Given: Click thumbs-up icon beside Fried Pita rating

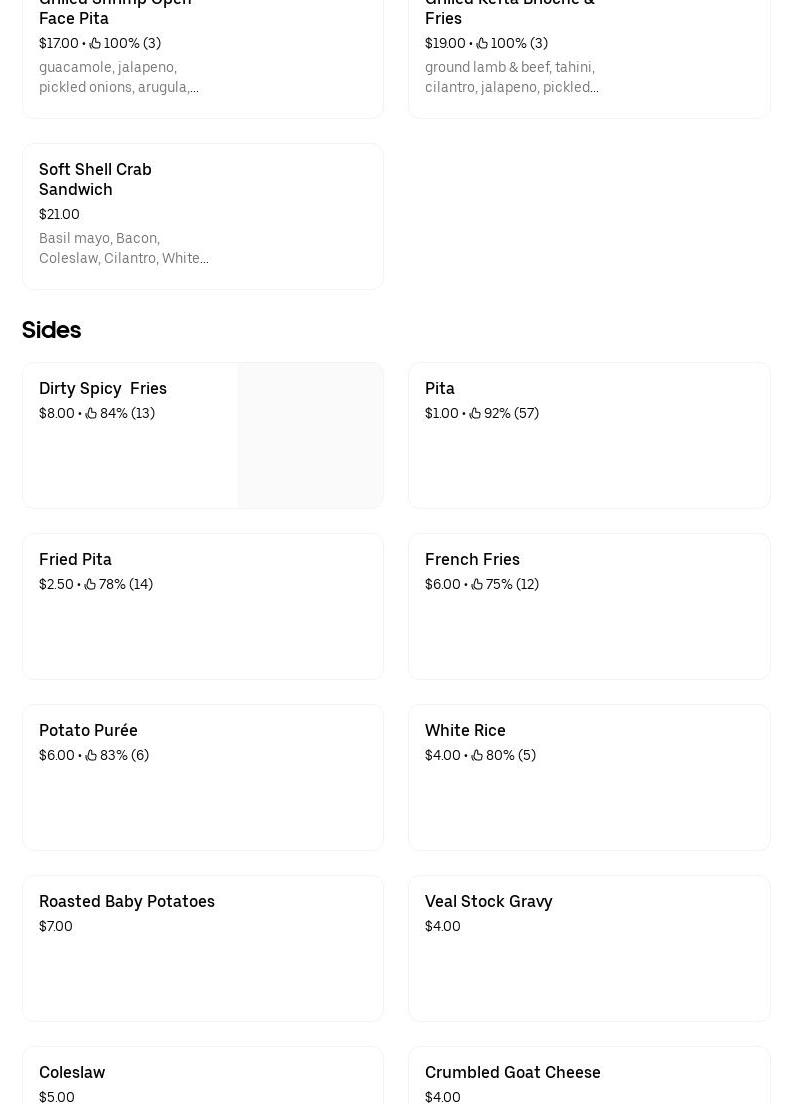Looking at the screenshot, I should tap(90, 584).
